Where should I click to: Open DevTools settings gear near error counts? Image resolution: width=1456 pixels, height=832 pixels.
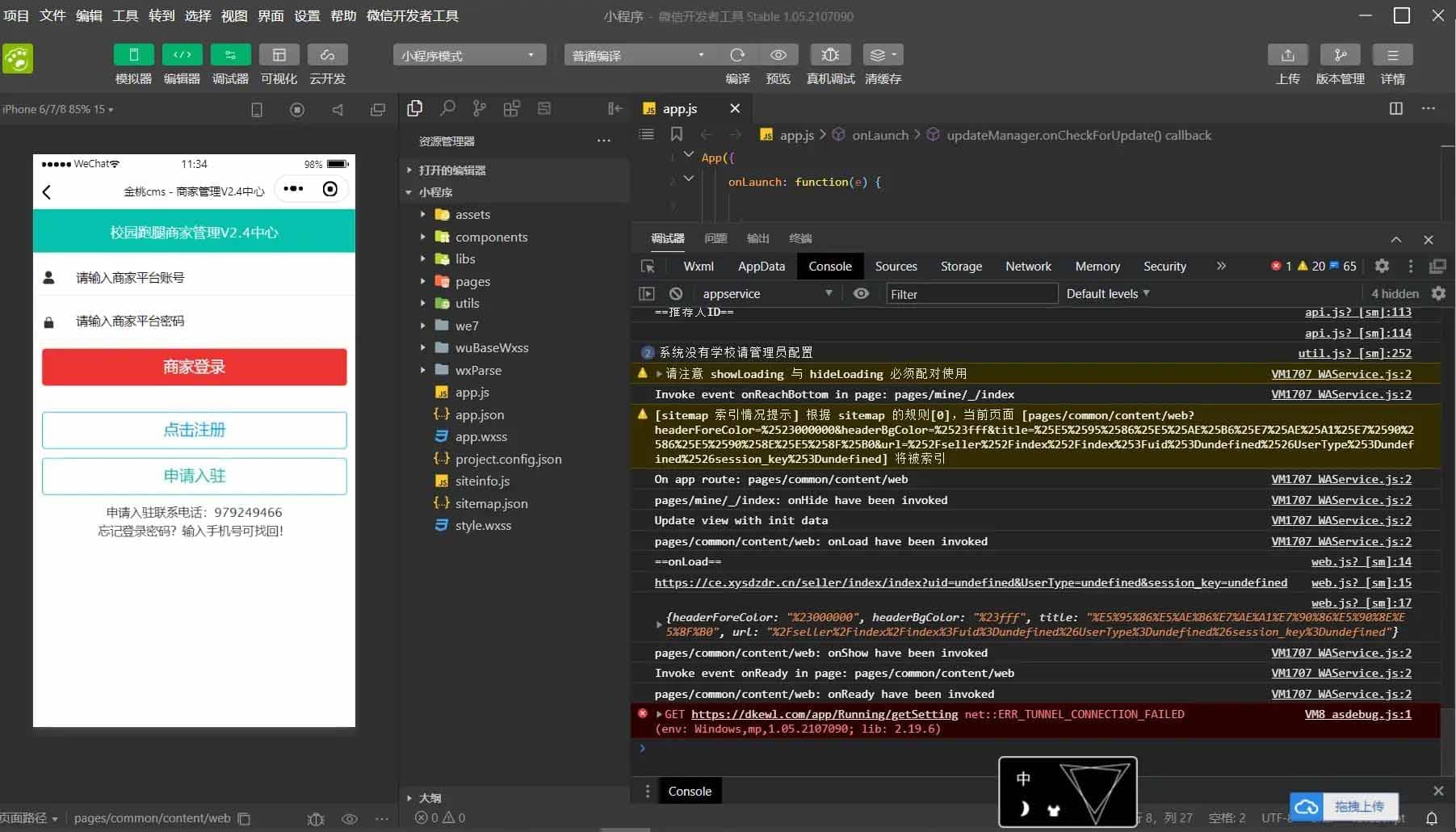1382,266
